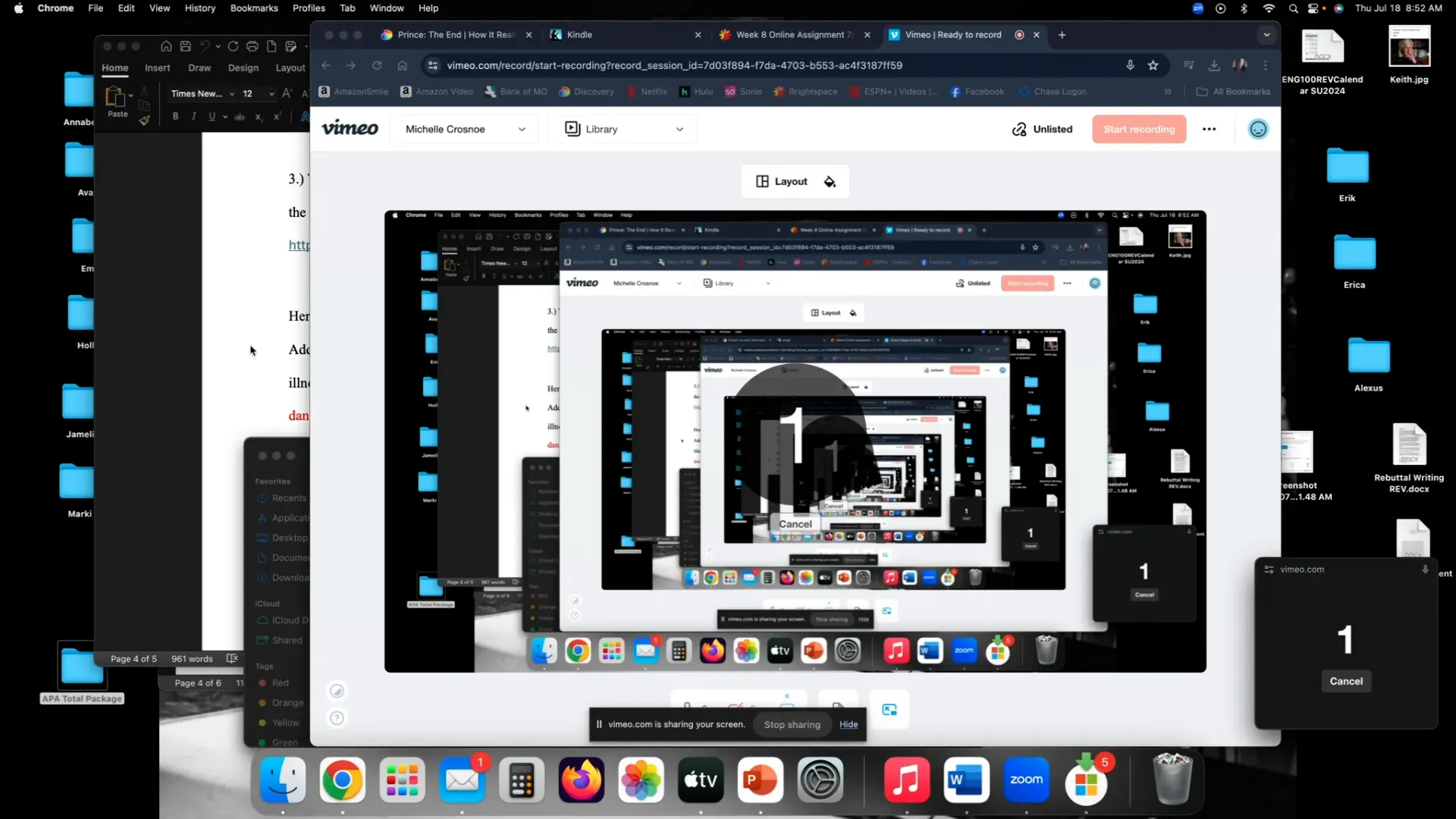The height and width of the screenshot is (819, 1456).
Task: Click Stop sharing in the screen share banner
Action: (x=792, y=724)
